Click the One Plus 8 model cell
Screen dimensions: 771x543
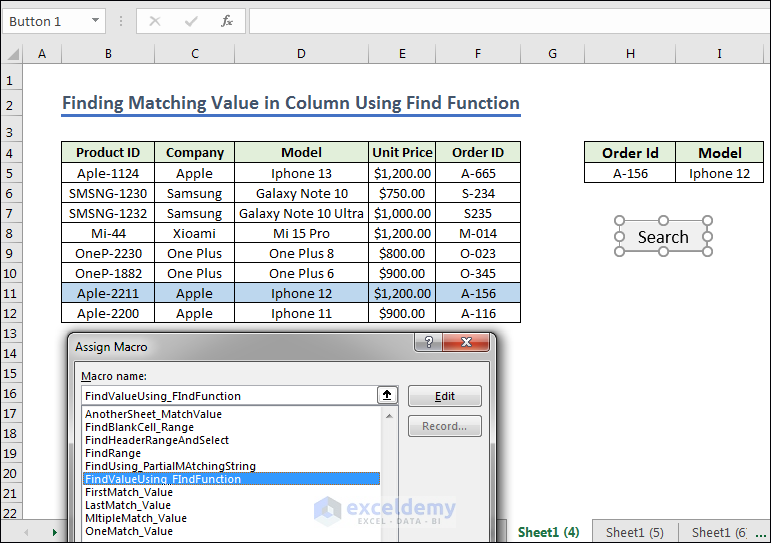(x=301, y=253)
